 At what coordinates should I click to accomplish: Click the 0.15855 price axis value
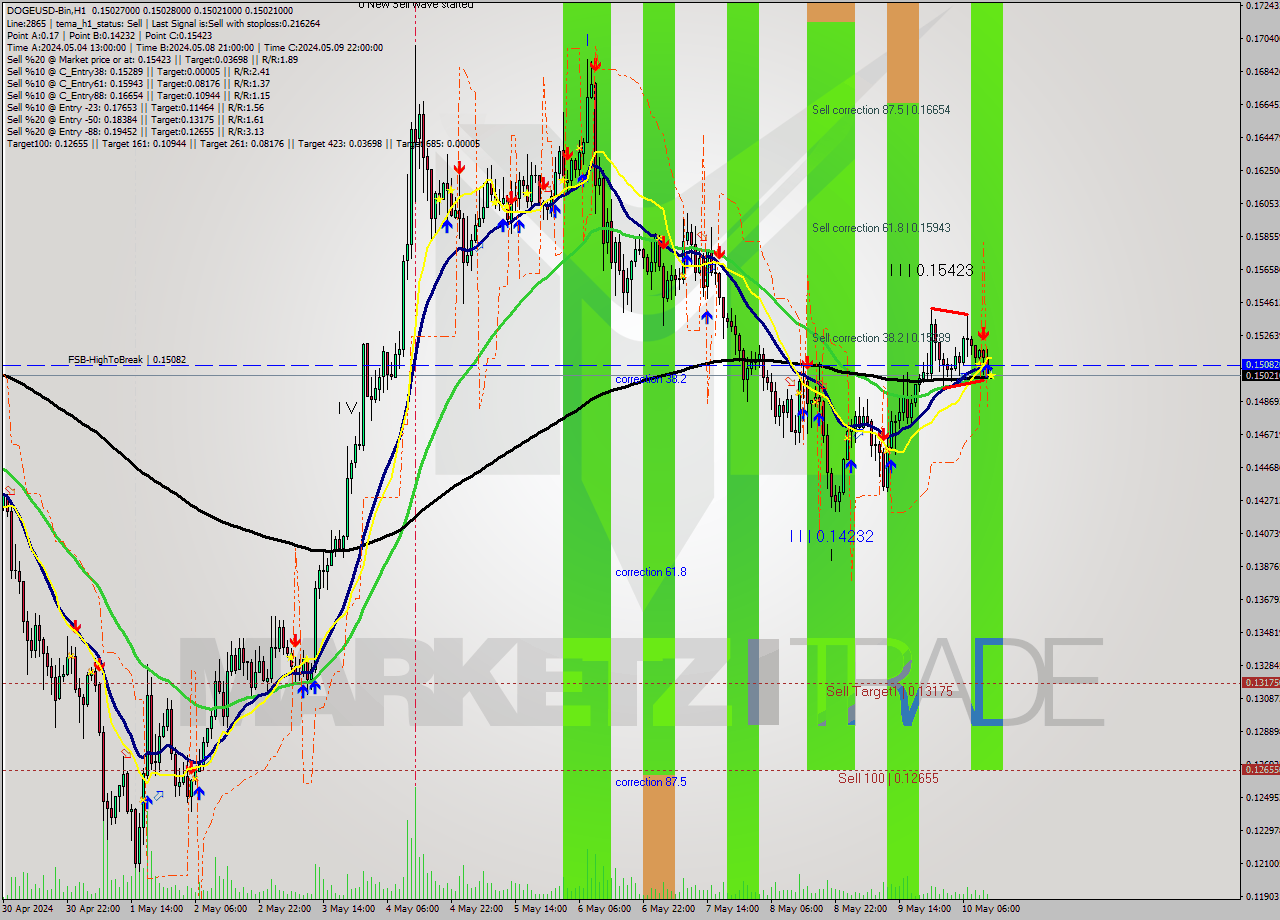[x=1262, y=237]
